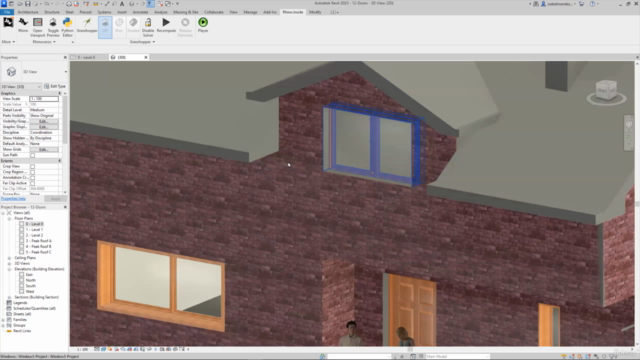Open 1 - Level 1 floor plan
This screenshot has width=640, height=360.
point(34,230)
